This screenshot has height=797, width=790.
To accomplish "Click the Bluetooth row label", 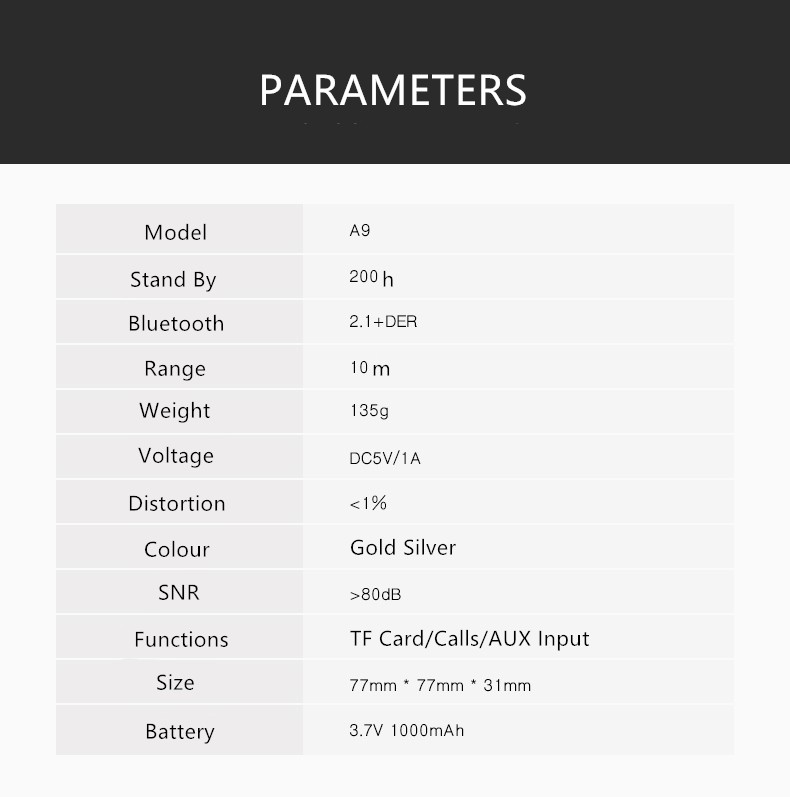I will tap(176, 323).
